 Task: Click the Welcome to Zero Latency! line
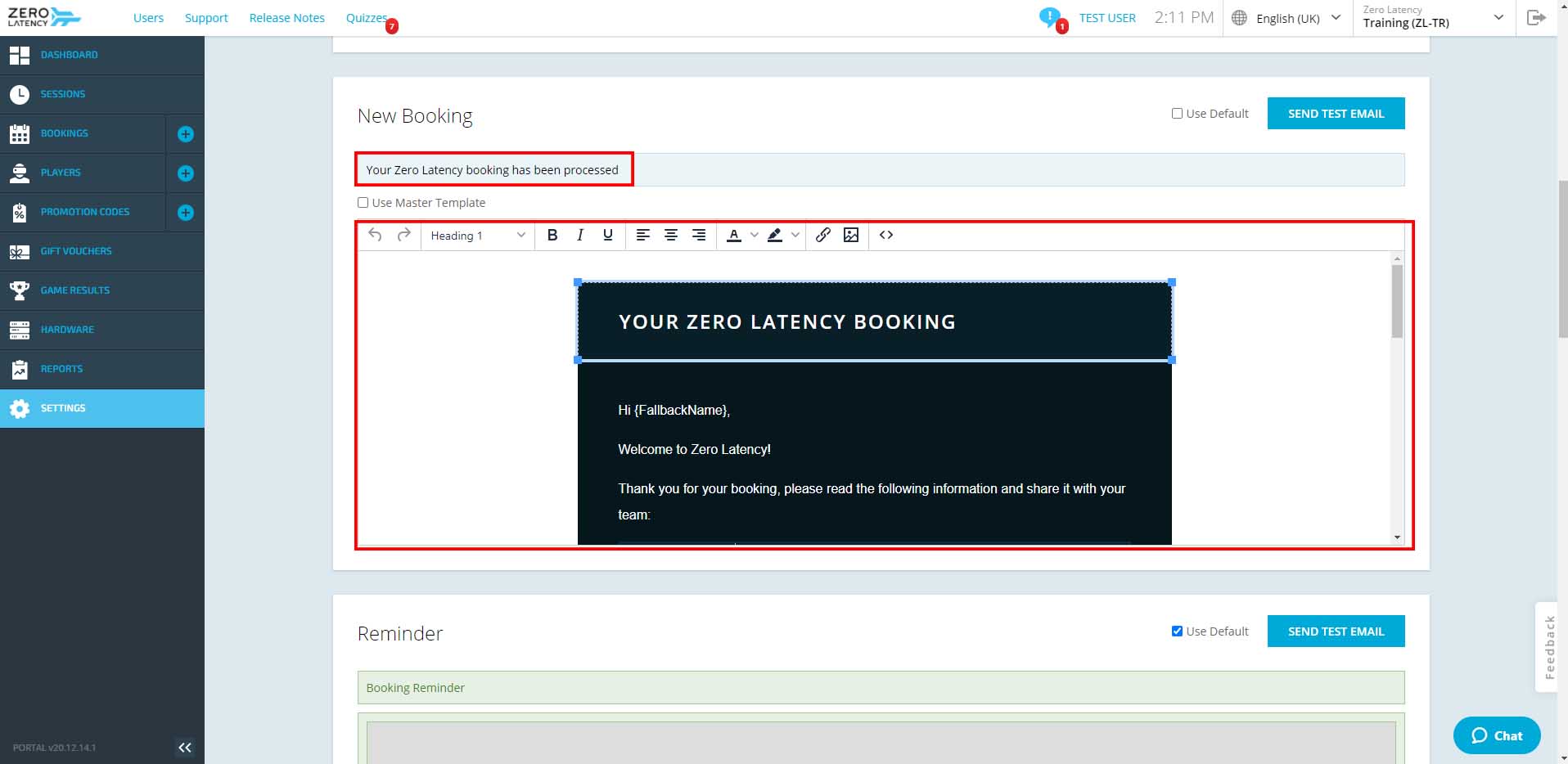coord(694,449)
